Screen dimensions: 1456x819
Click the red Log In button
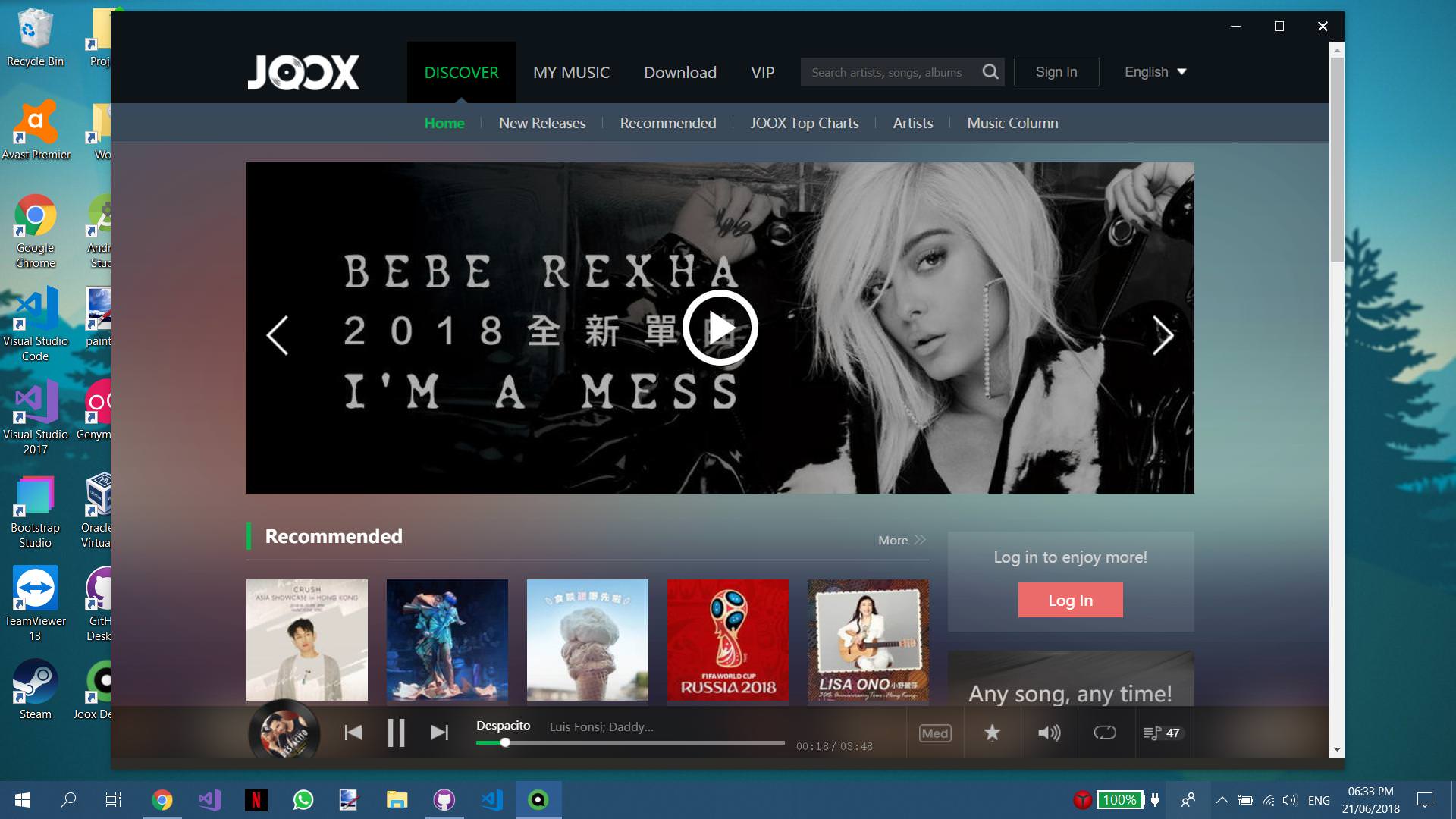[x=1070, y=600]
